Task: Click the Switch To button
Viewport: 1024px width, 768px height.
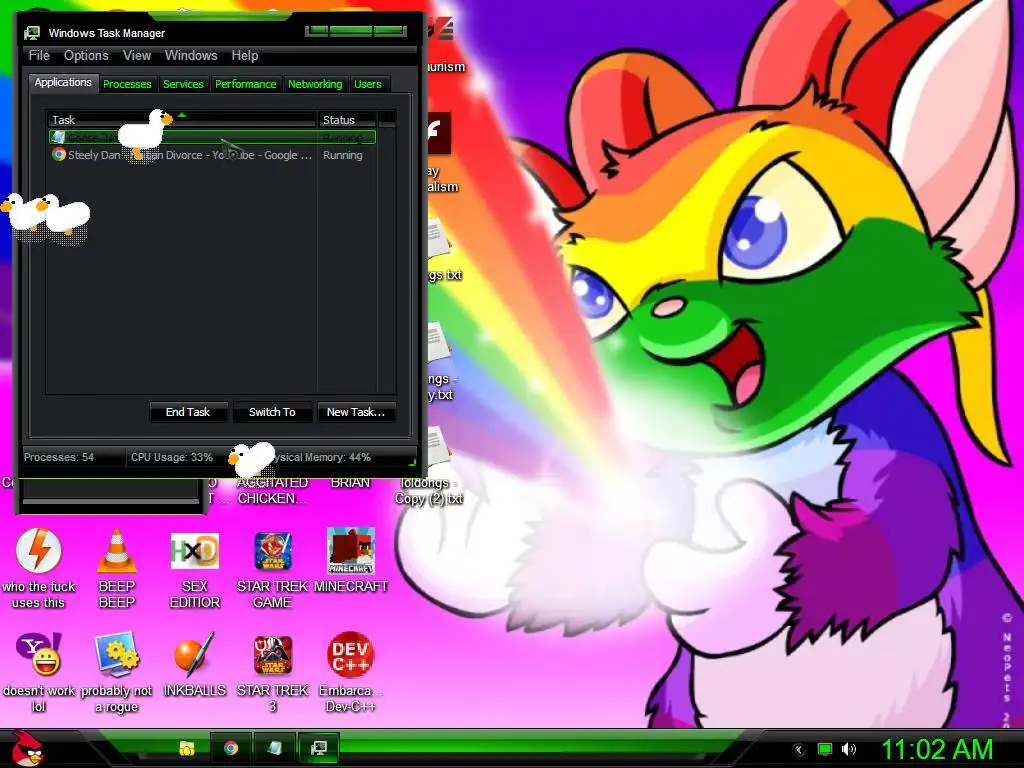Action: click(272, 412)
